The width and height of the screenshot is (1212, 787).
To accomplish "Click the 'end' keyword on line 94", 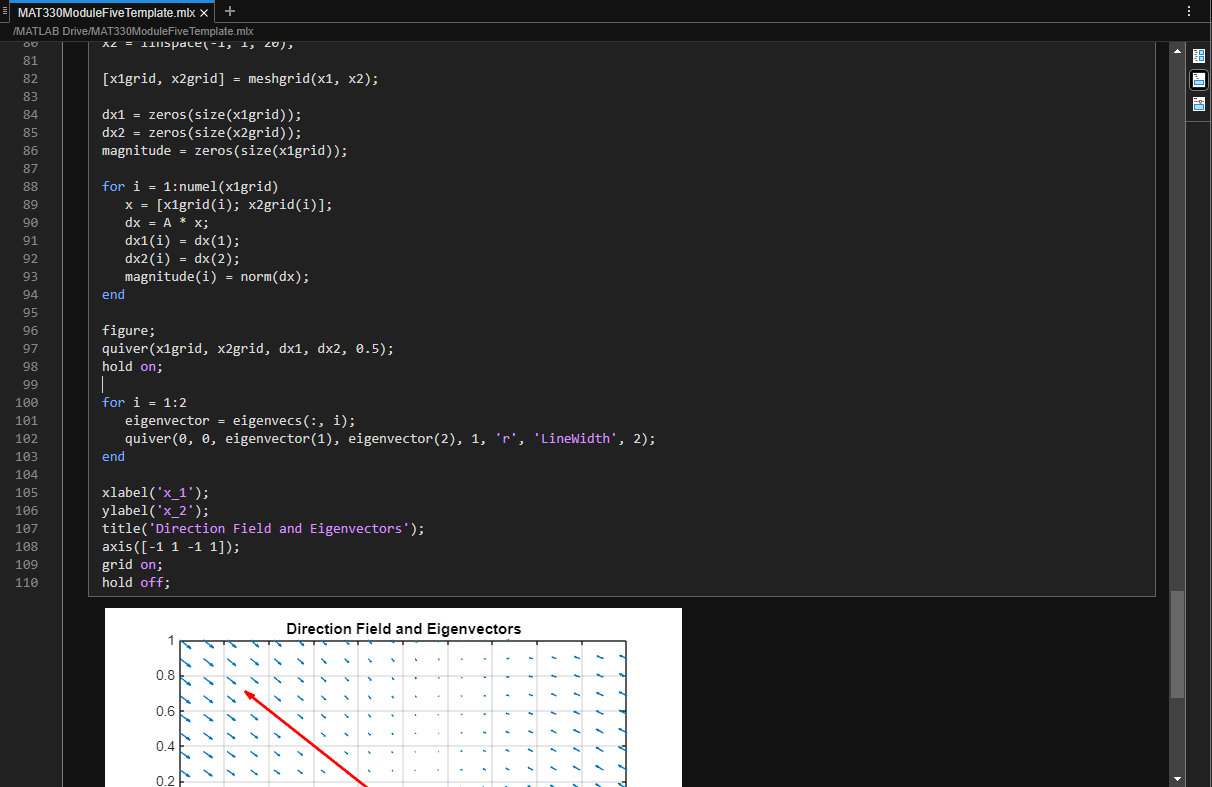I will 113,295.
